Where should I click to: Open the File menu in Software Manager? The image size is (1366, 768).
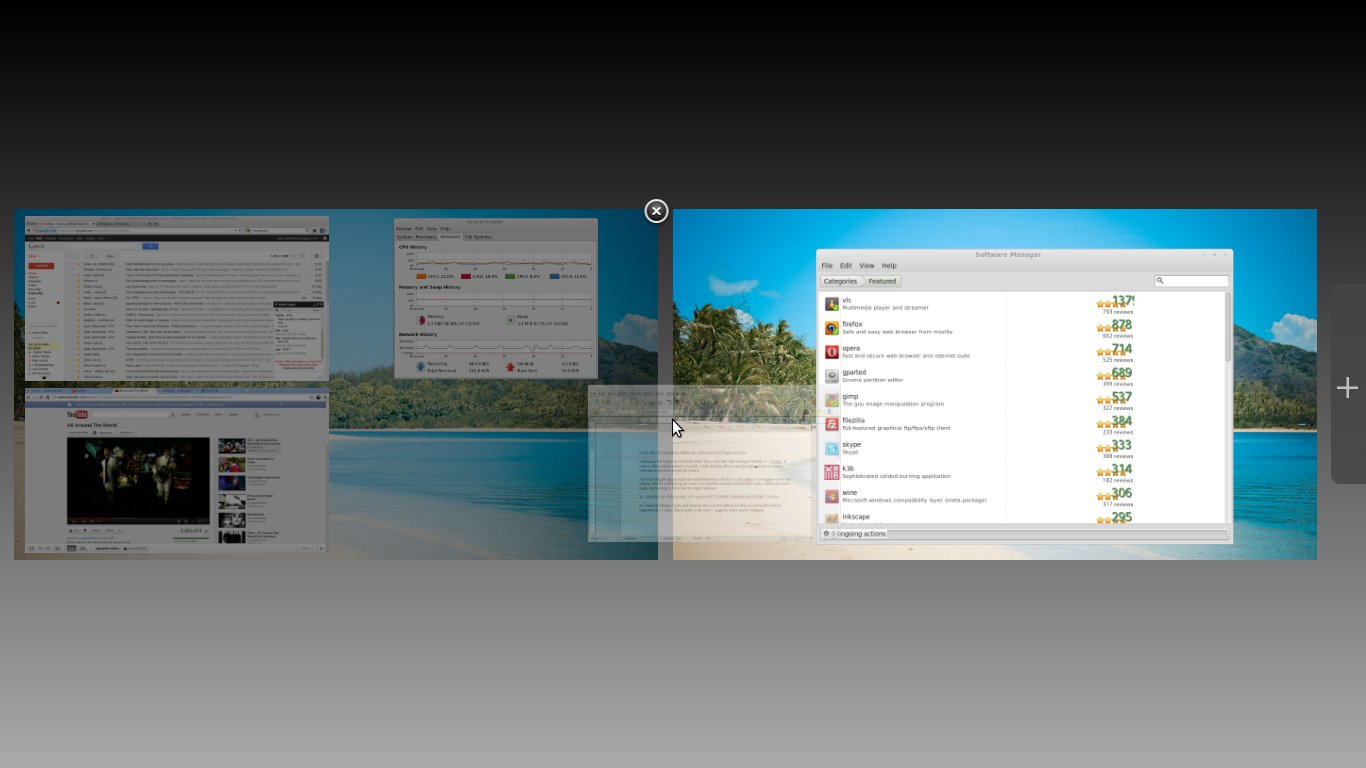click(827, 266)
